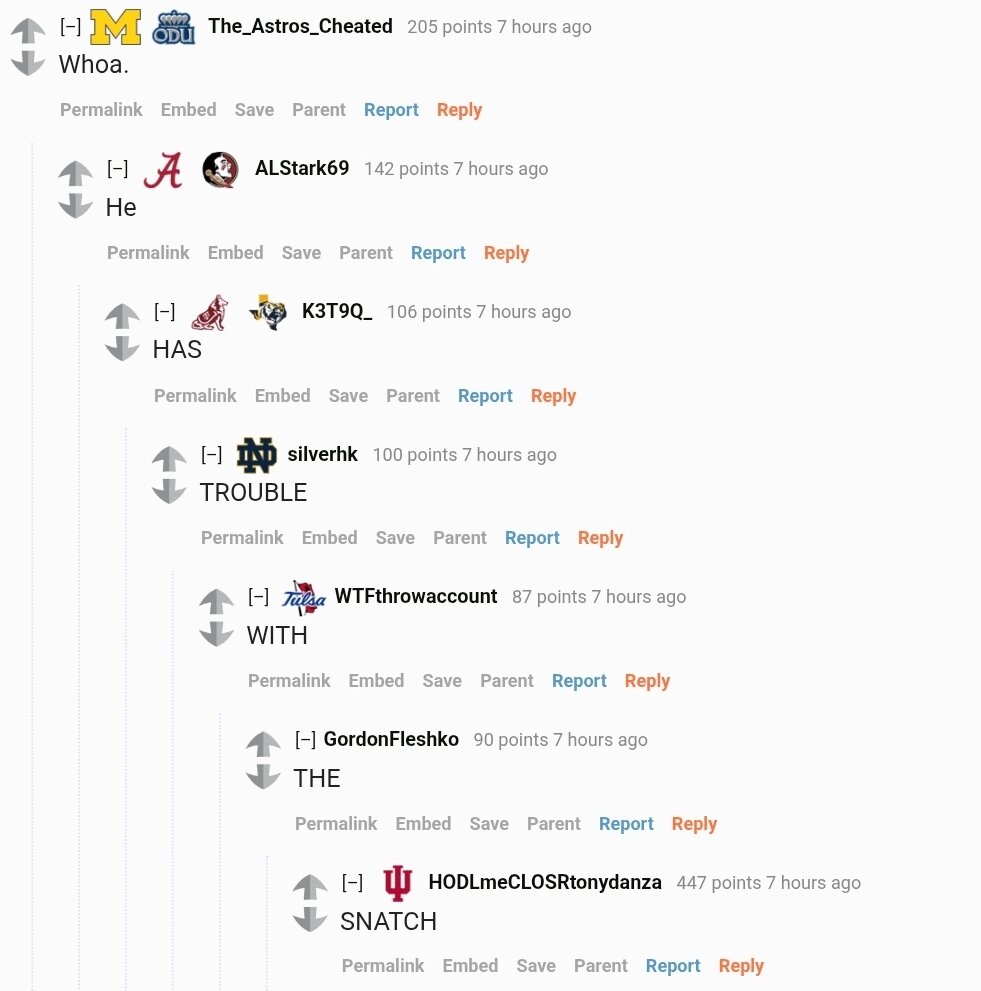Image resolution: width=981 pixels, height=991 pixels.
Task: Report WTFthrowaccount's "WITH" comment
Action: [x=579, y=681]
